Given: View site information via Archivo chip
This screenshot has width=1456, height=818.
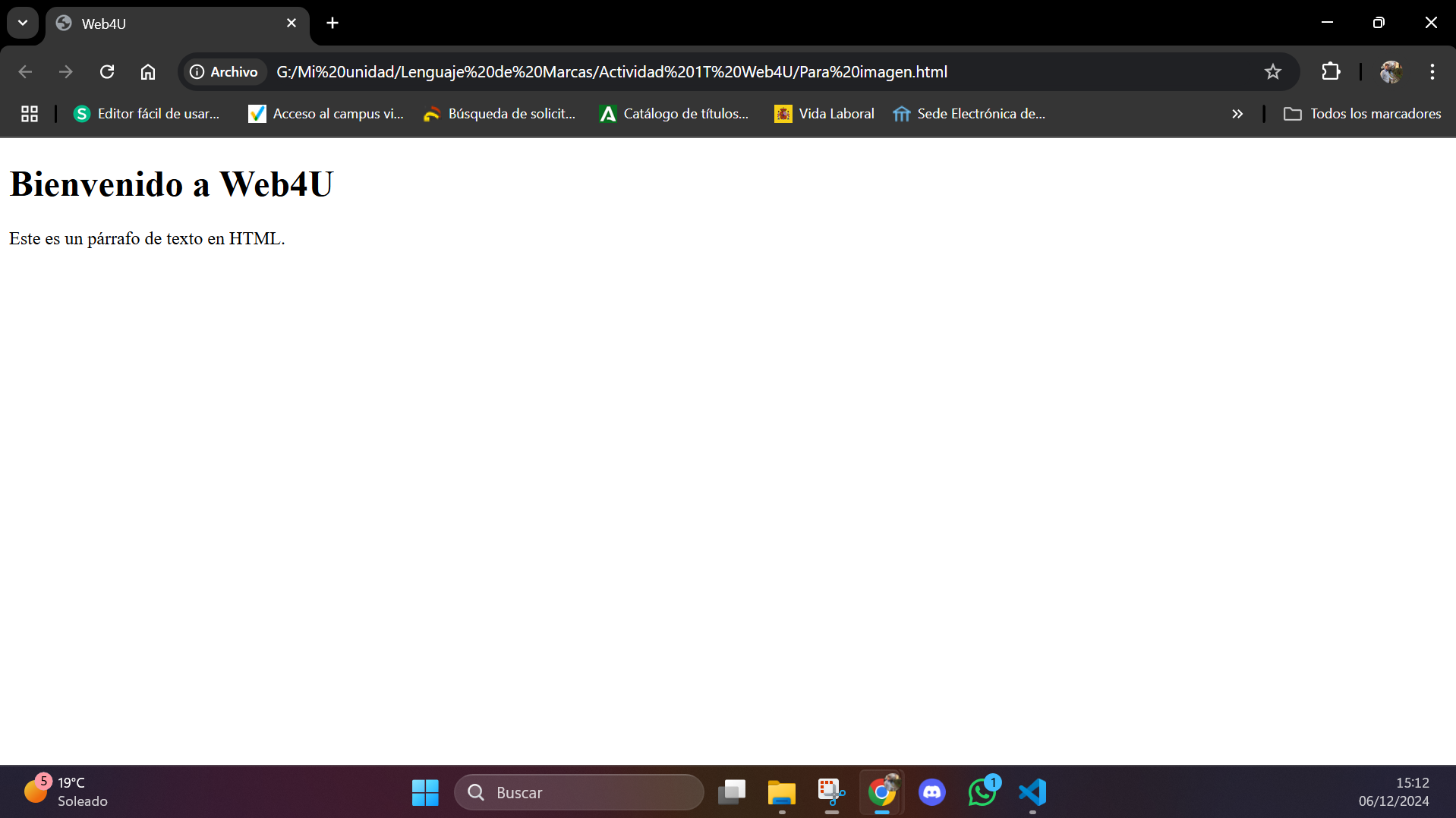Looking at the screenshot, I should coord(224,72).
